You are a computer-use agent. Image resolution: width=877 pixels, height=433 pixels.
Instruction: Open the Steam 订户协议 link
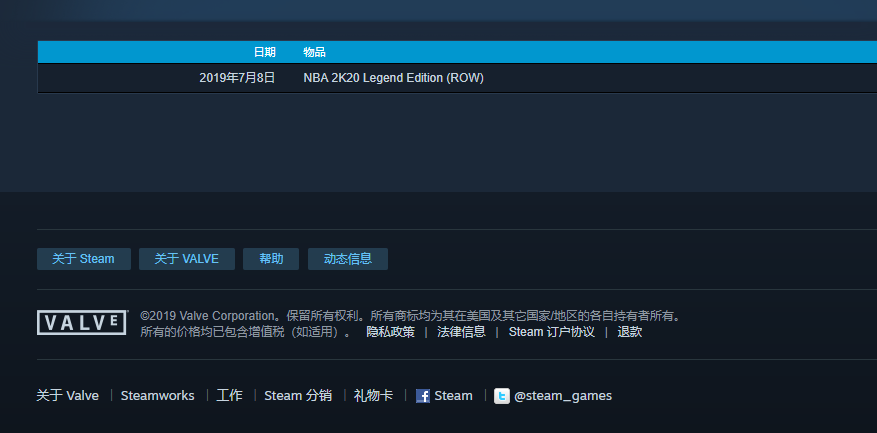pyautogui.click(x=551, y=332)
